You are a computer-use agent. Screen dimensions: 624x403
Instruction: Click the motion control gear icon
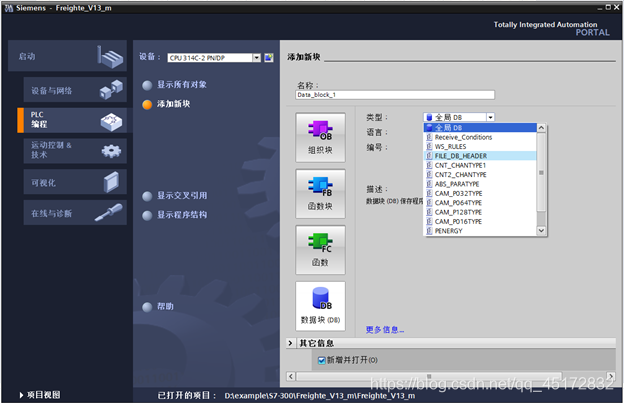(111, 151)
